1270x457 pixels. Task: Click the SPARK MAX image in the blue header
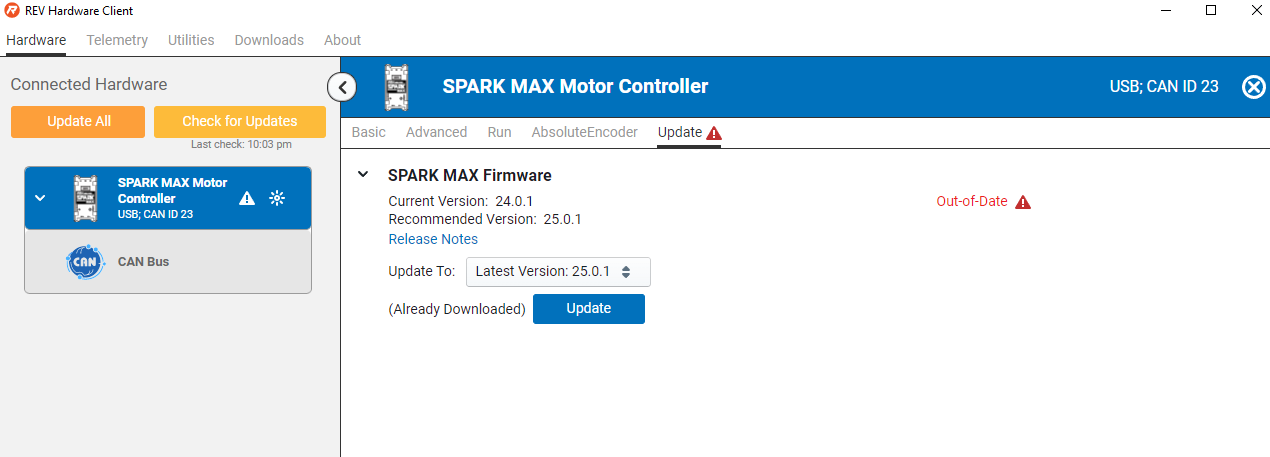(397, 87)
